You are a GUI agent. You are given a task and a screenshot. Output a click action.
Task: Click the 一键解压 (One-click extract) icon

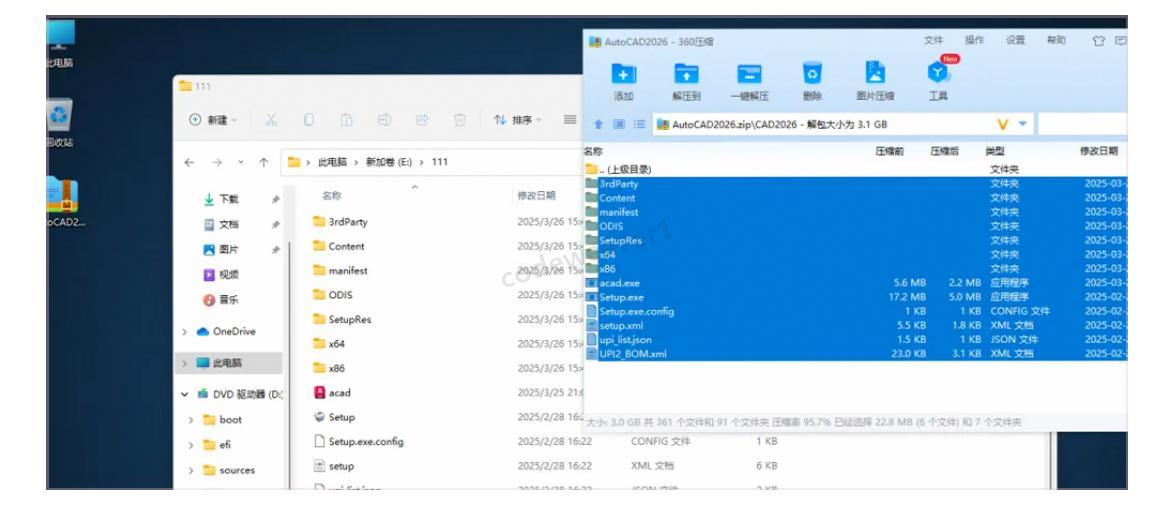[x=749, y=73]
